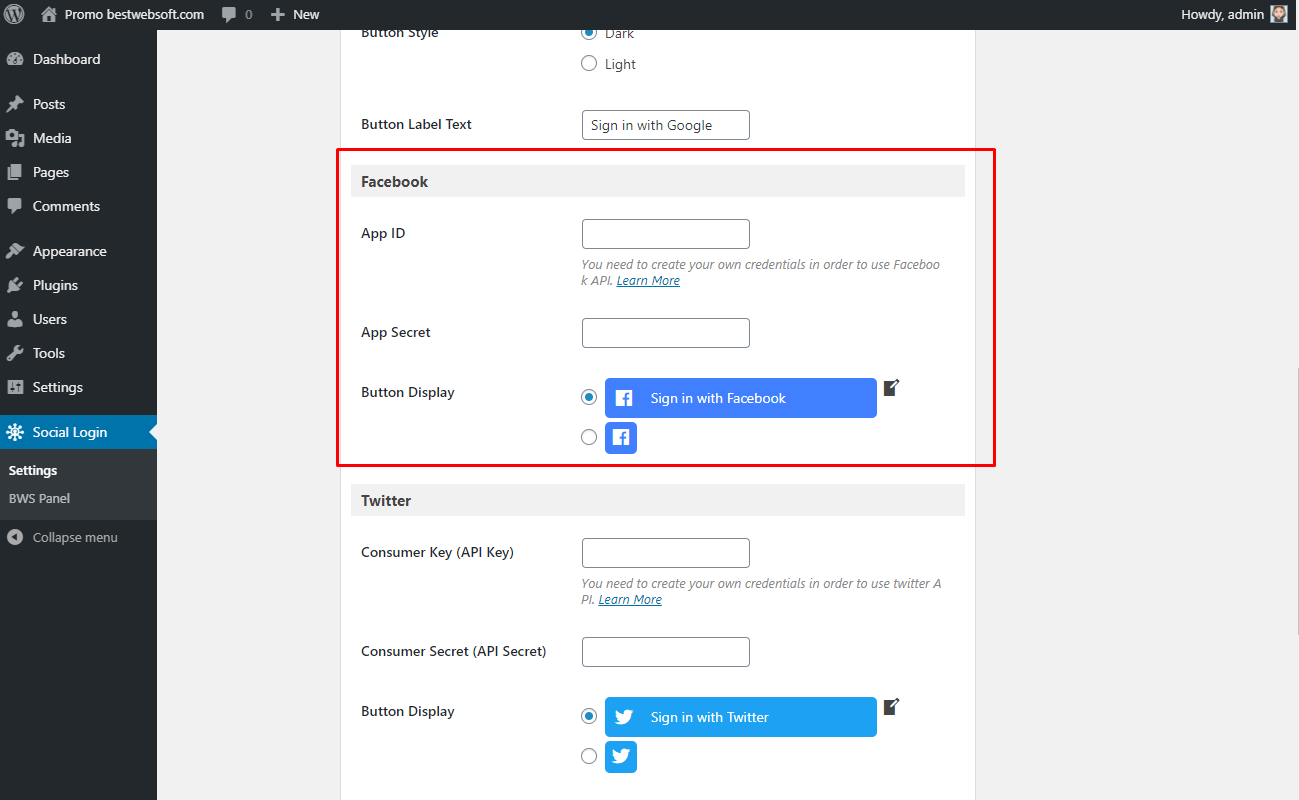Screen dimensions: 1299x800
Task: Open the Social Login menu
Action: click(x=78, y=432)
